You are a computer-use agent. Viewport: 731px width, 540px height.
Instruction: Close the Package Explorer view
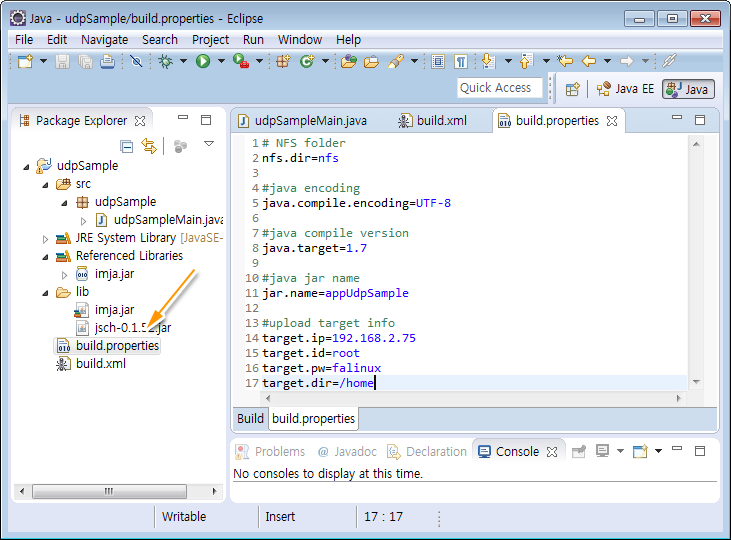pyautogui.click(x=139, y=121)
